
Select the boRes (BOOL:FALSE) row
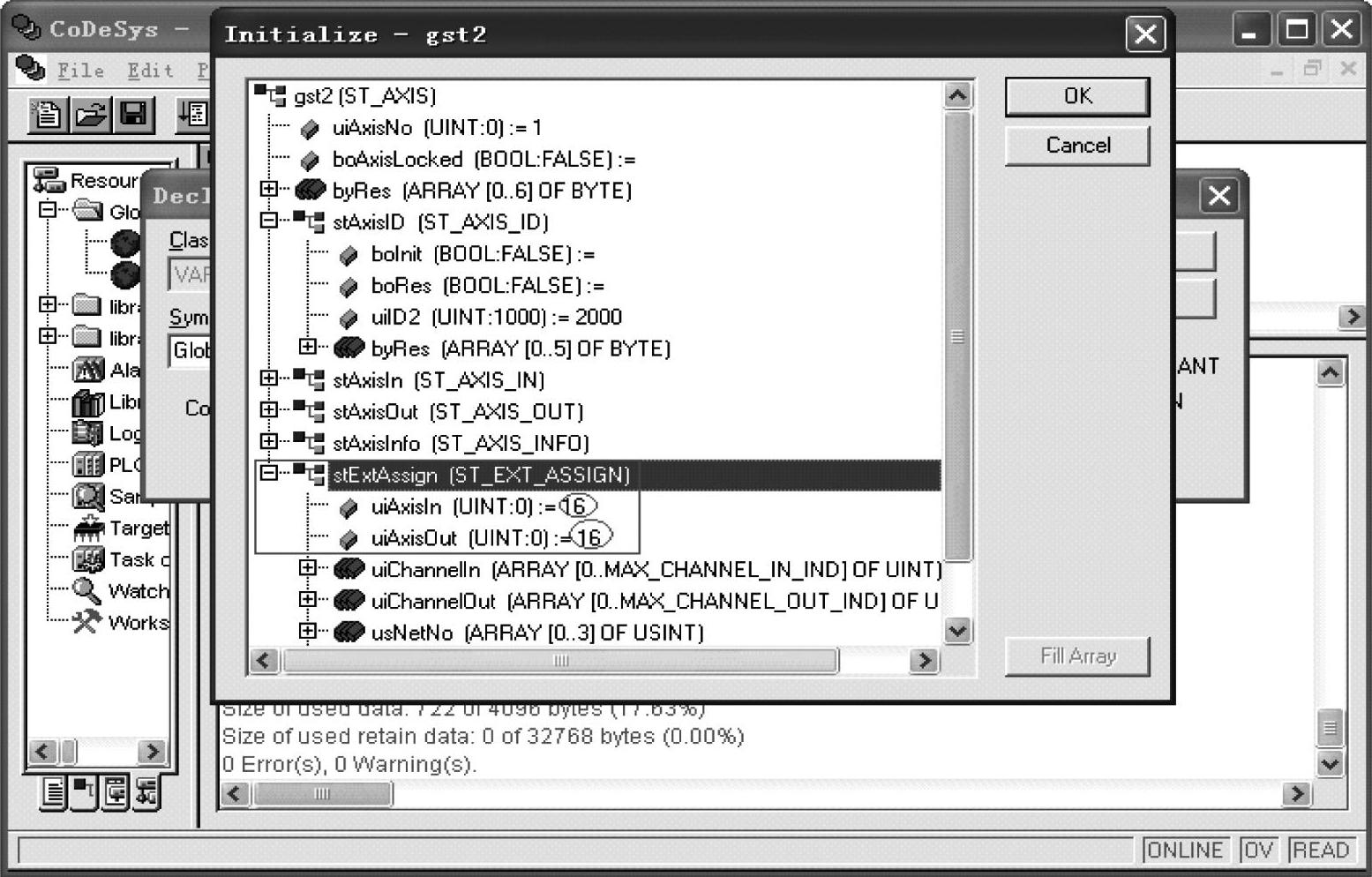point(488,286)
